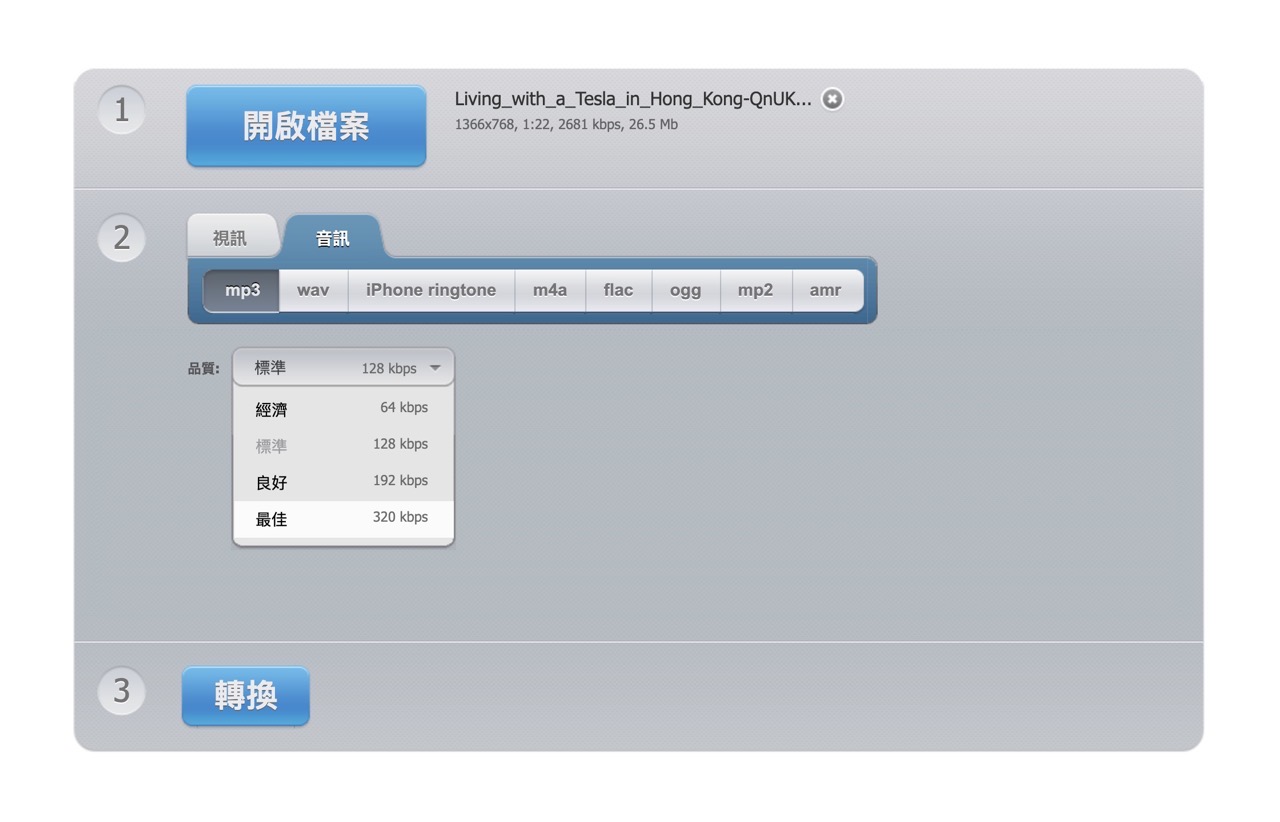
Task: Choose the wav format
Action: 313,290
